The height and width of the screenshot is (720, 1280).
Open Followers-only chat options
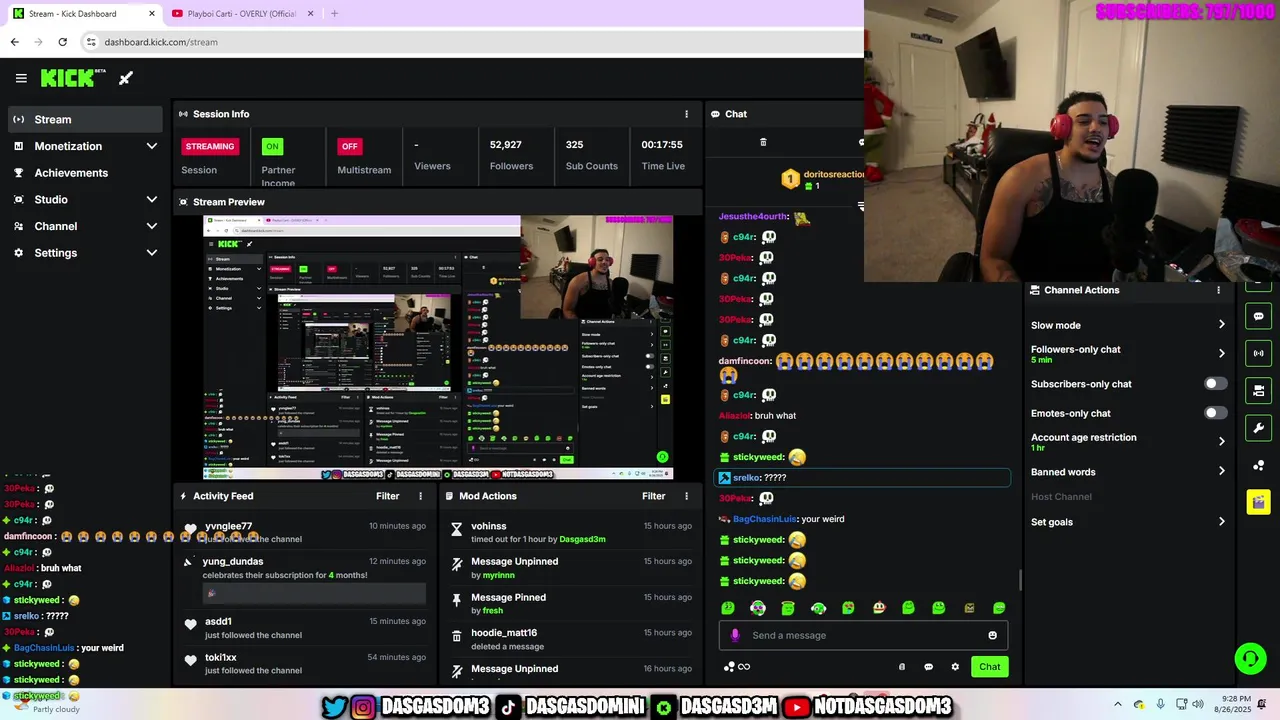tap(1128, 354)
